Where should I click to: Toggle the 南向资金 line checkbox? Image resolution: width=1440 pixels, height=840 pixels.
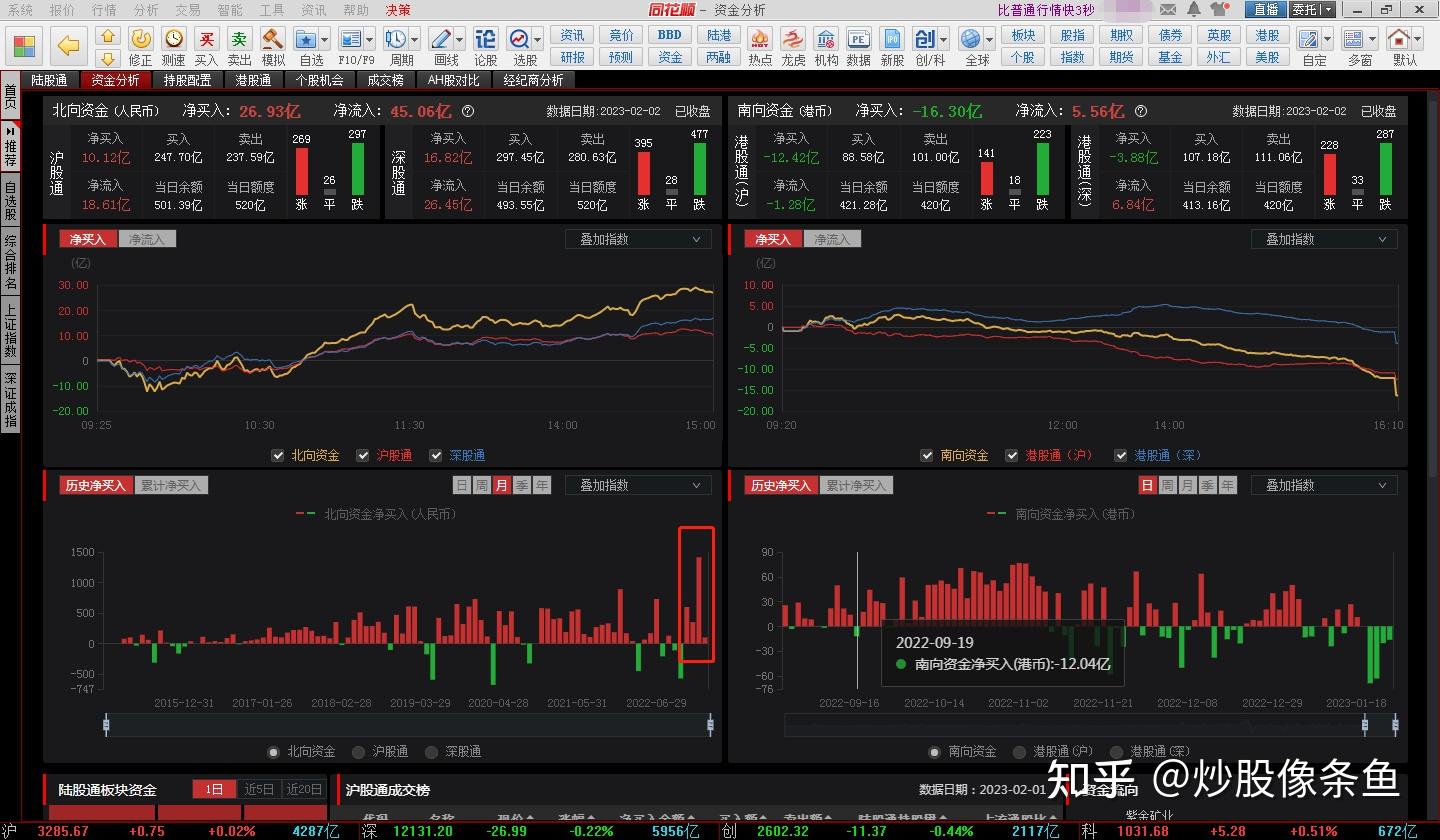coord(927,455)
